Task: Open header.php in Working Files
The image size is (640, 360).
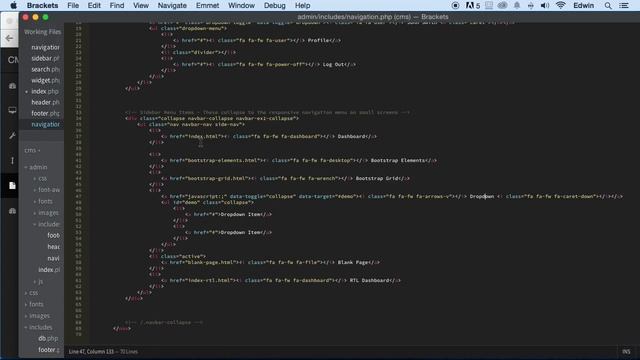Action: (45, 102)
